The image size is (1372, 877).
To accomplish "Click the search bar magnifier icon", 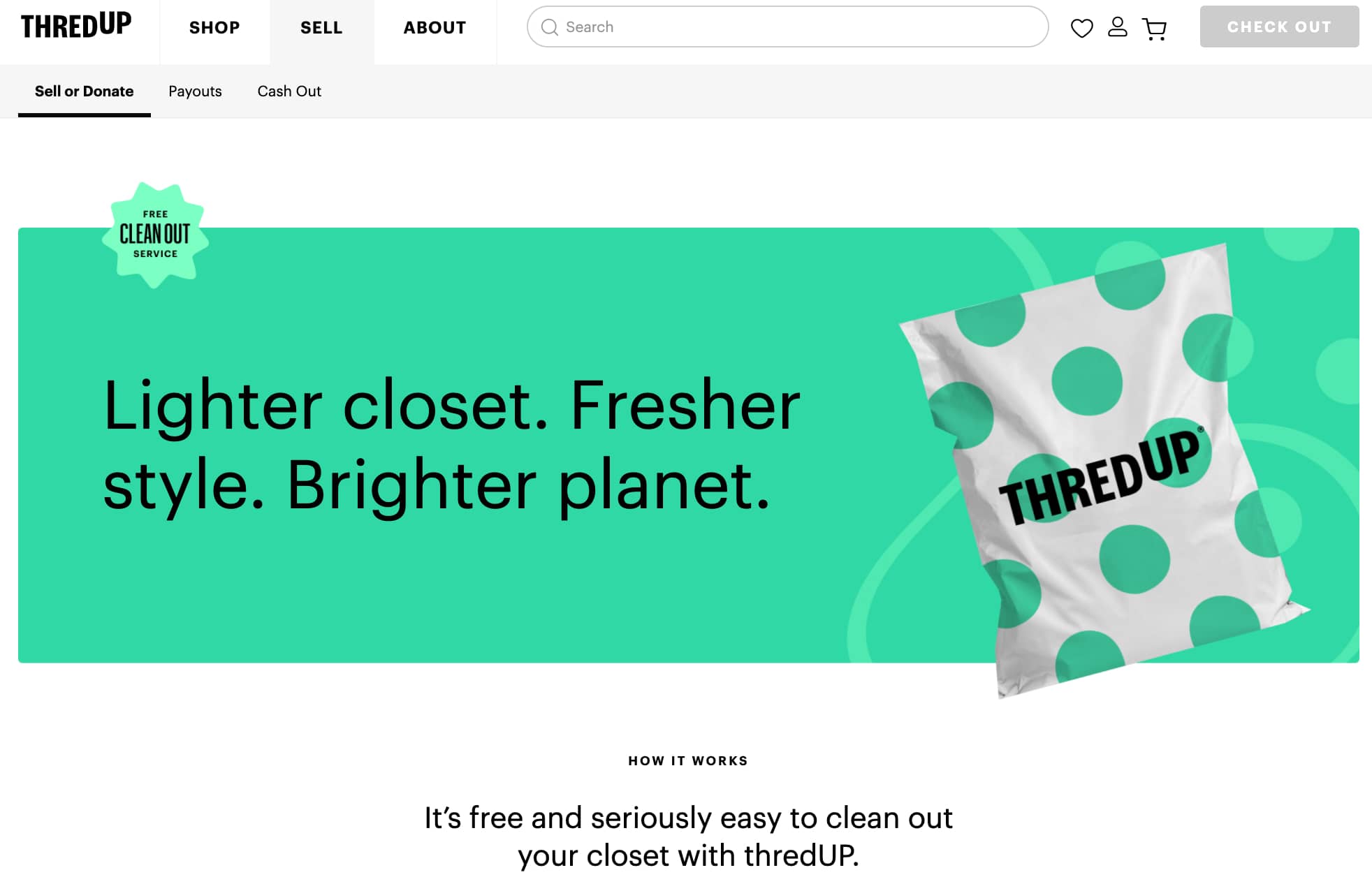I will (x=550, y=27).
